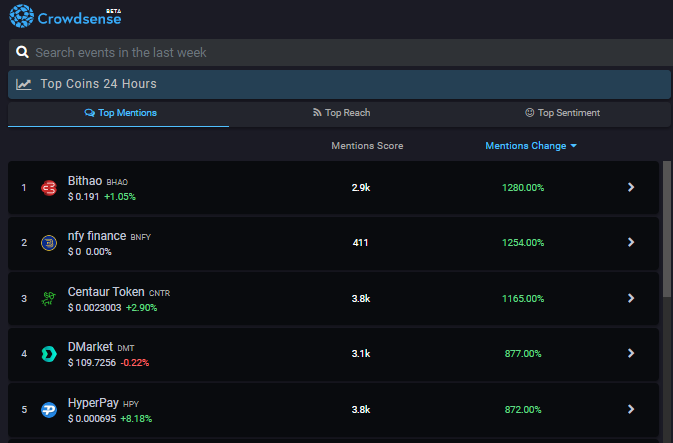Expand the HyperPay row chevron
Image resolution: width=673 pixels, height=443 pixels.
click(x=631, y=409)
